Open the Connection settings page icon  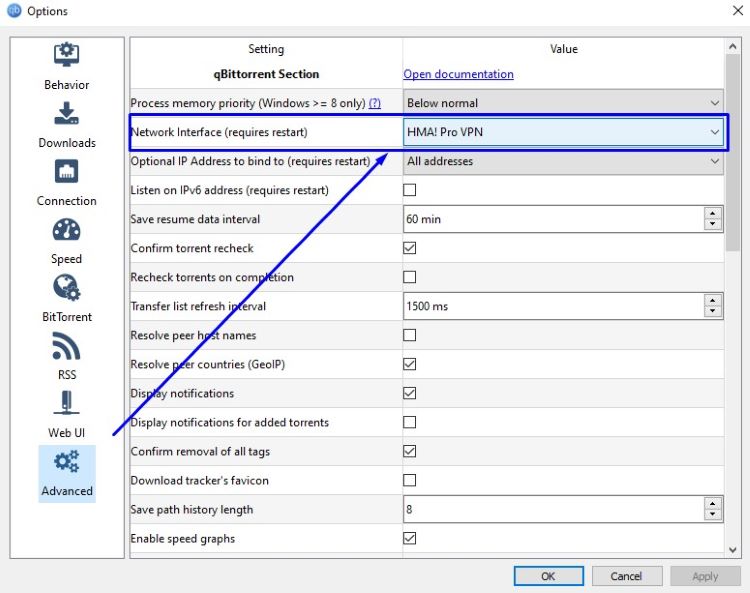click(66, 171)
